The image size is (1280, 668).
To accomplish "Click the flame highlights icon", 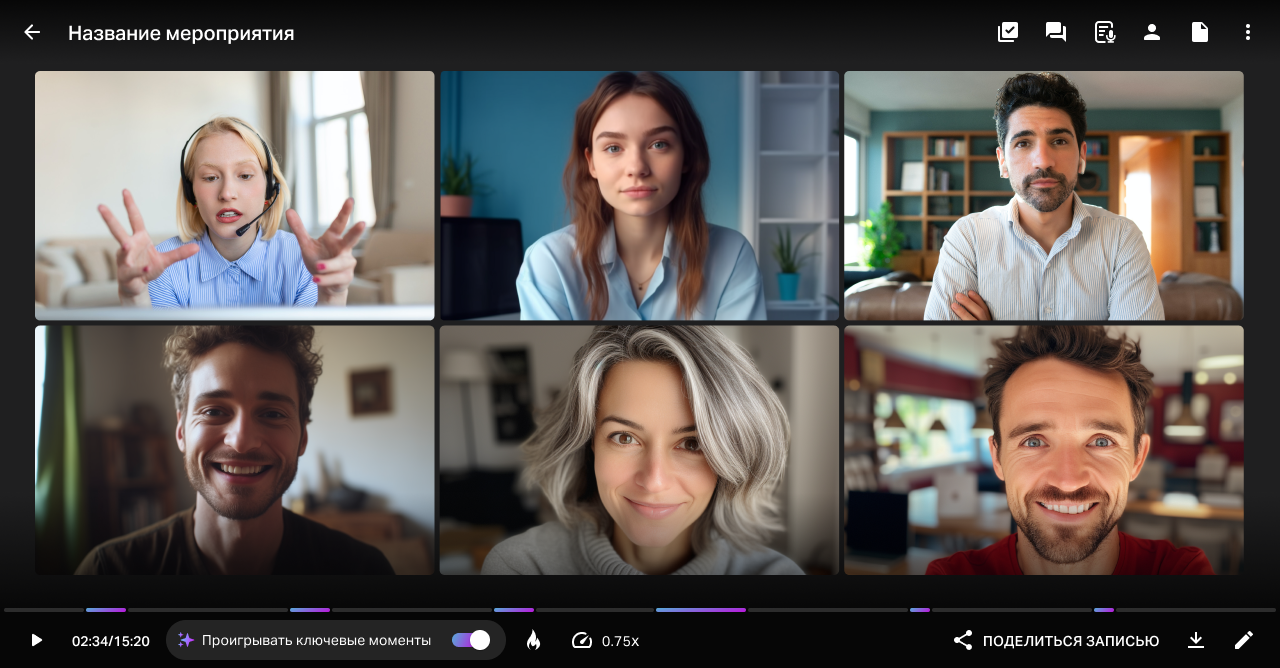I will (533, 640).
